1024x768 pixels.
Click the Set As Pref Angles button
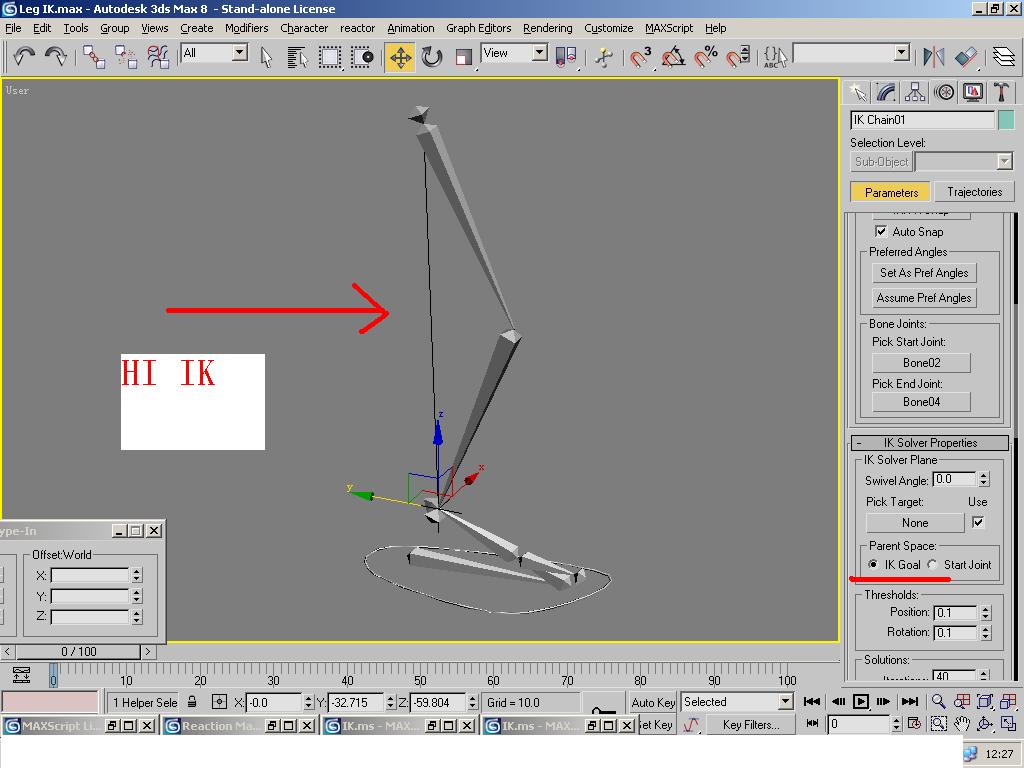[923, 273]
